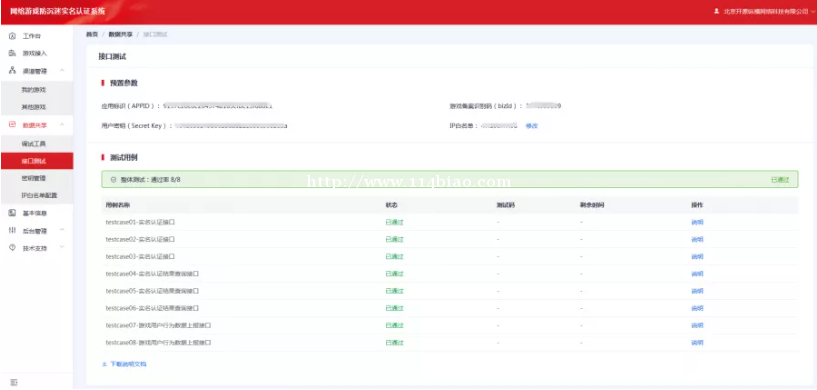
Task: Click the testcase05-实名认证结果查询接口 row name
Action: pos(152,291)
